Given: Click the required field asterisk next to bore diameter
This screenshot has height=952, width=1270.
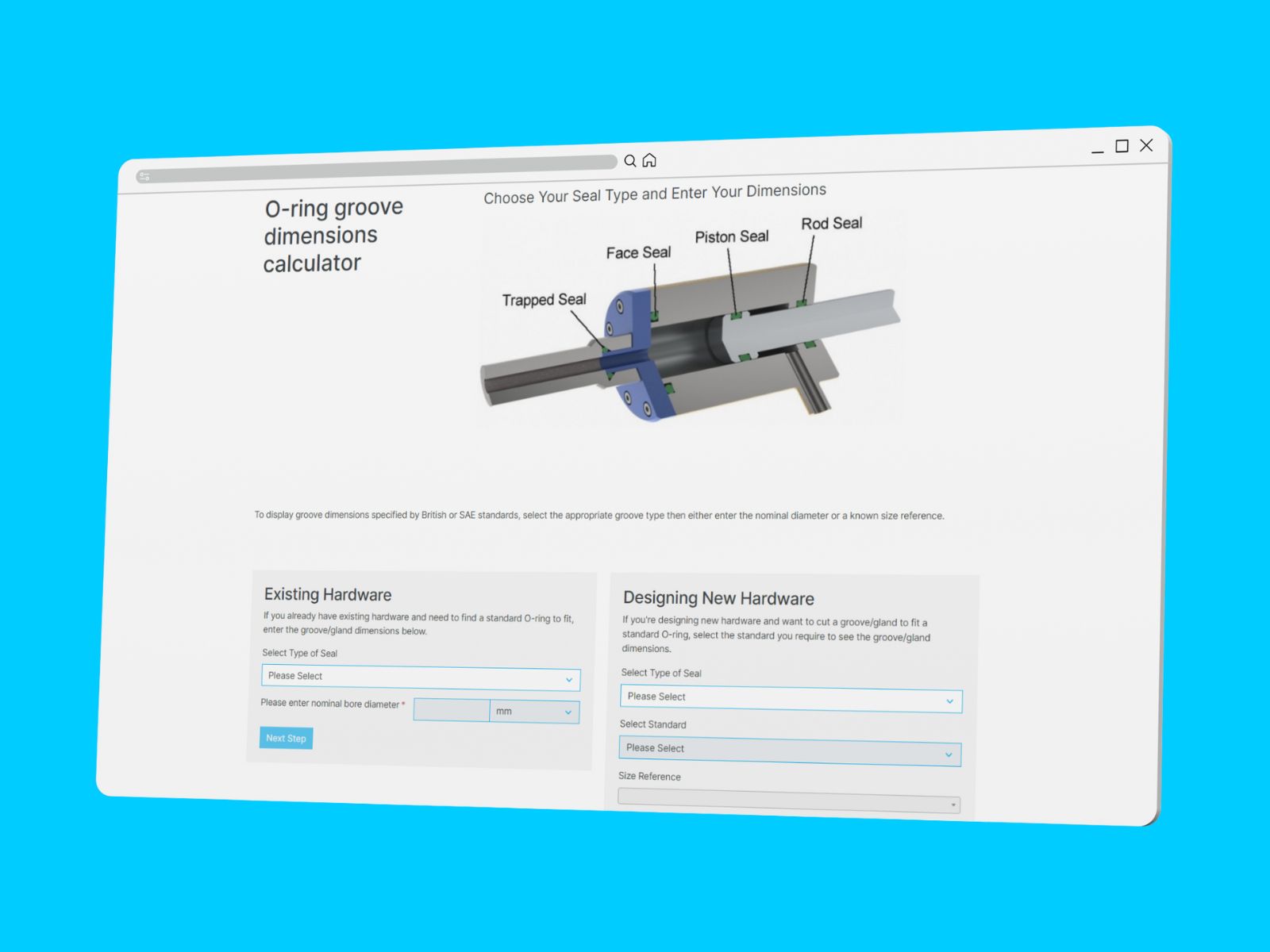Looking at the screenshot, I should 405,704.
